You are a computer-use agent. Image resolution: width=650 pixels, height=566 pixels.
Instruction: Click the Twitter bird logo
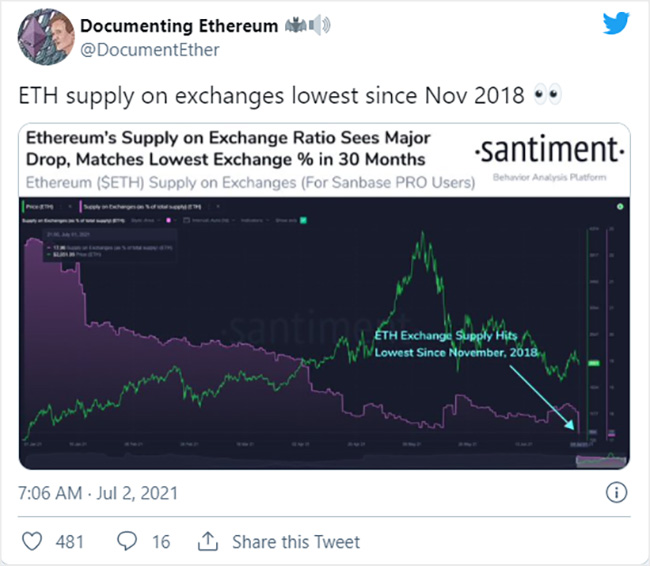616,23
